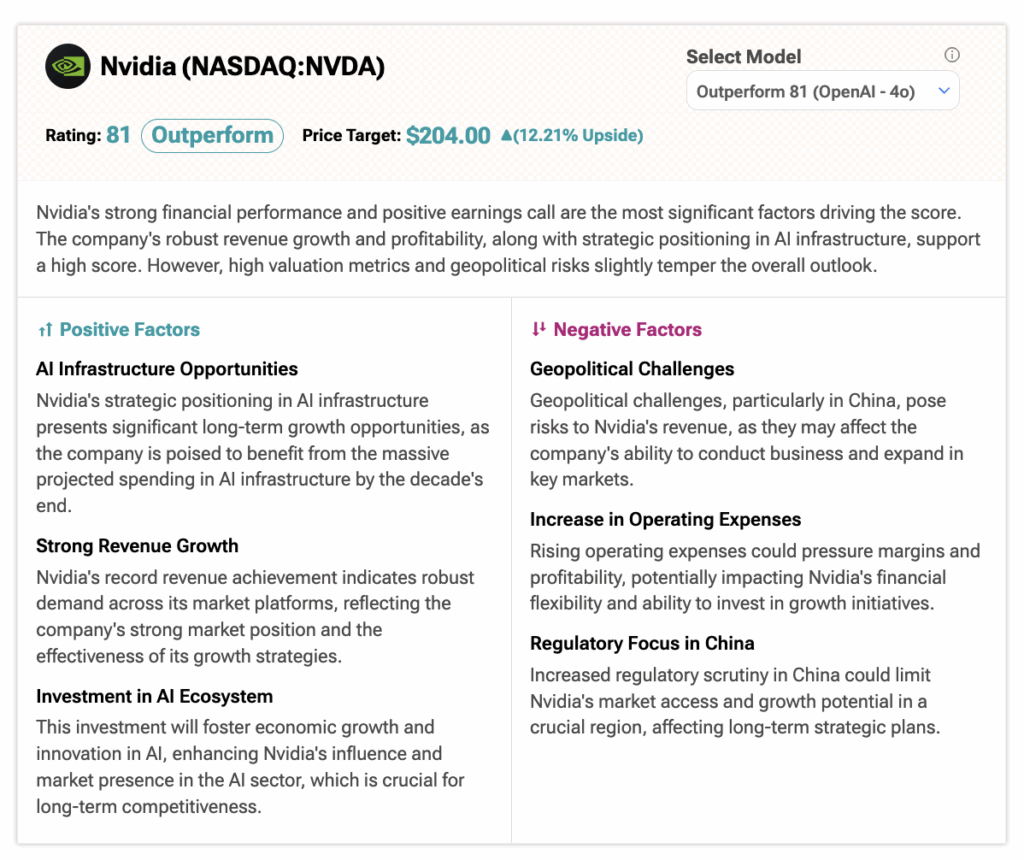This screenshot has width=1024, height=860.
Task: Click the $204.00 price target
Action: pos(448,136)
